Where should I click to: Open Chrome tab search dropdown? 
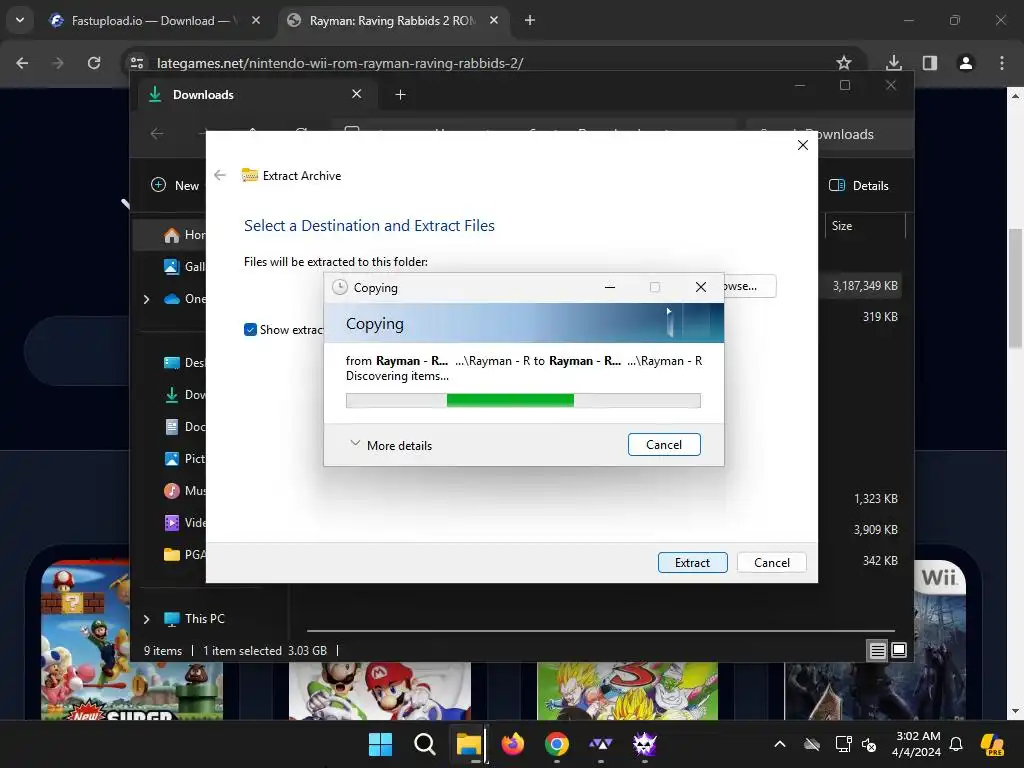point(20,20)
